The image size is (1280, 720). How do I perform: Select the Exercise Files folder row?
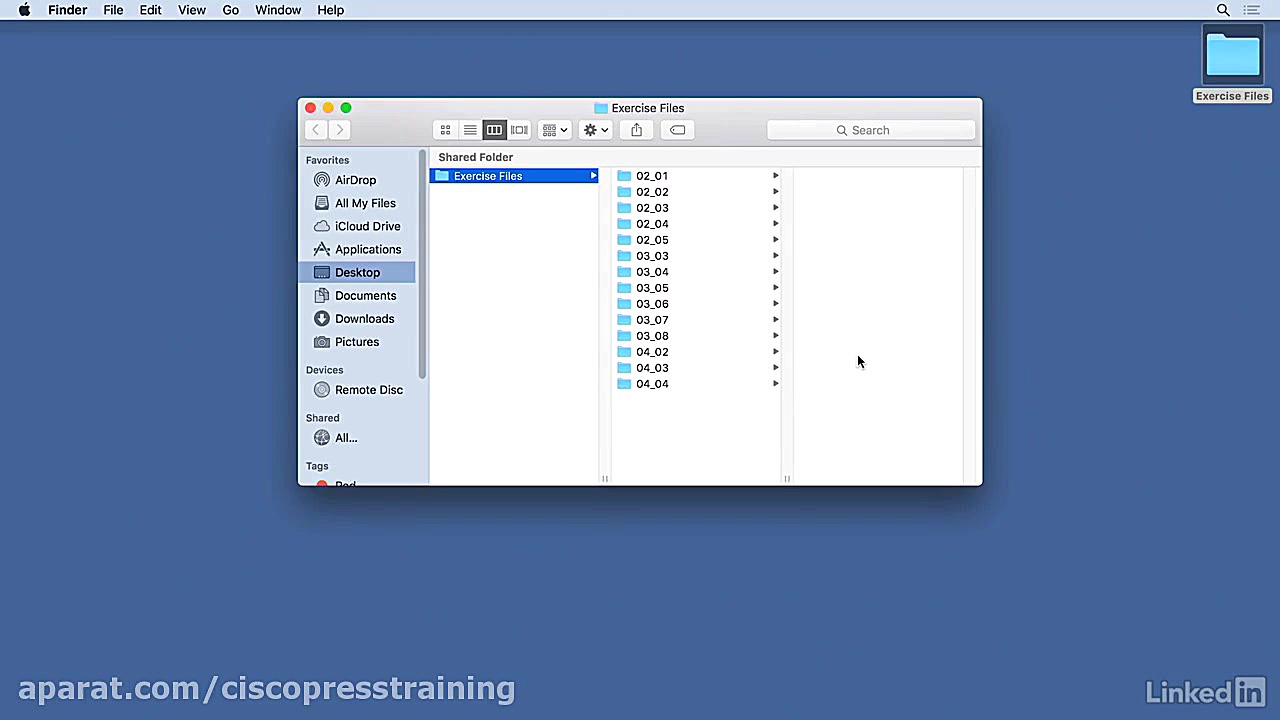[x=514, y=176]
